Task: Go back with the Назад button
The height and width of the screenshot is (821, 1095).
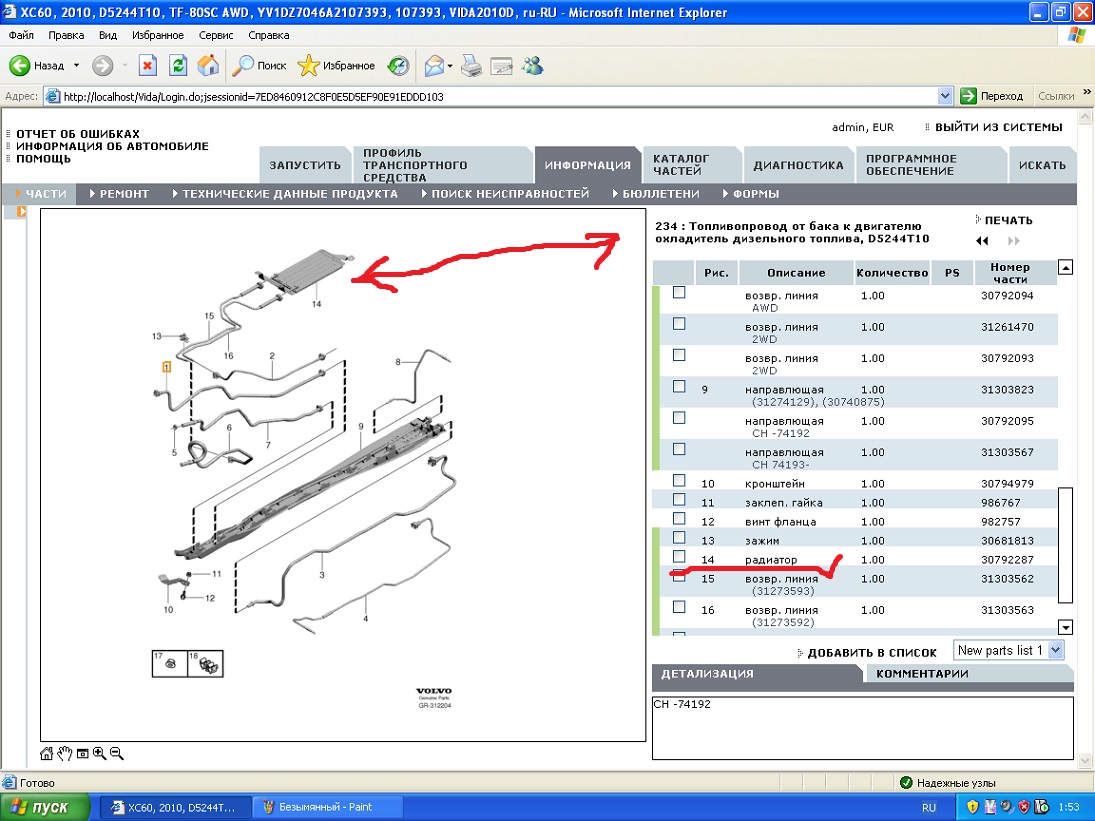Action: coord(36,66)
